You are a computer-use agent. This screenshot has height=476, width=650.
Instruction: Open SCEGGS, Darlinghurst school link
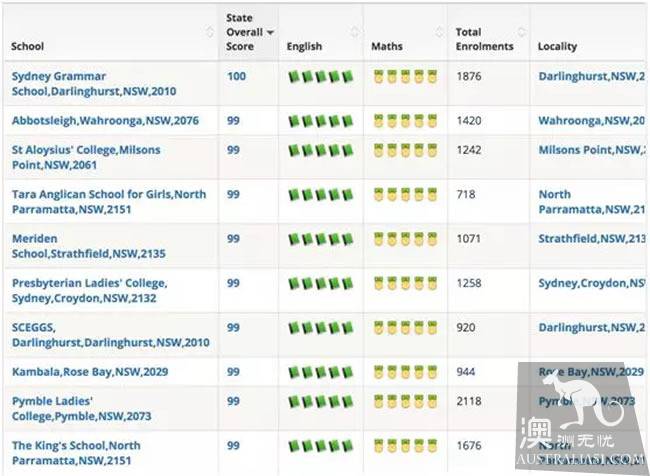point(111,335)
